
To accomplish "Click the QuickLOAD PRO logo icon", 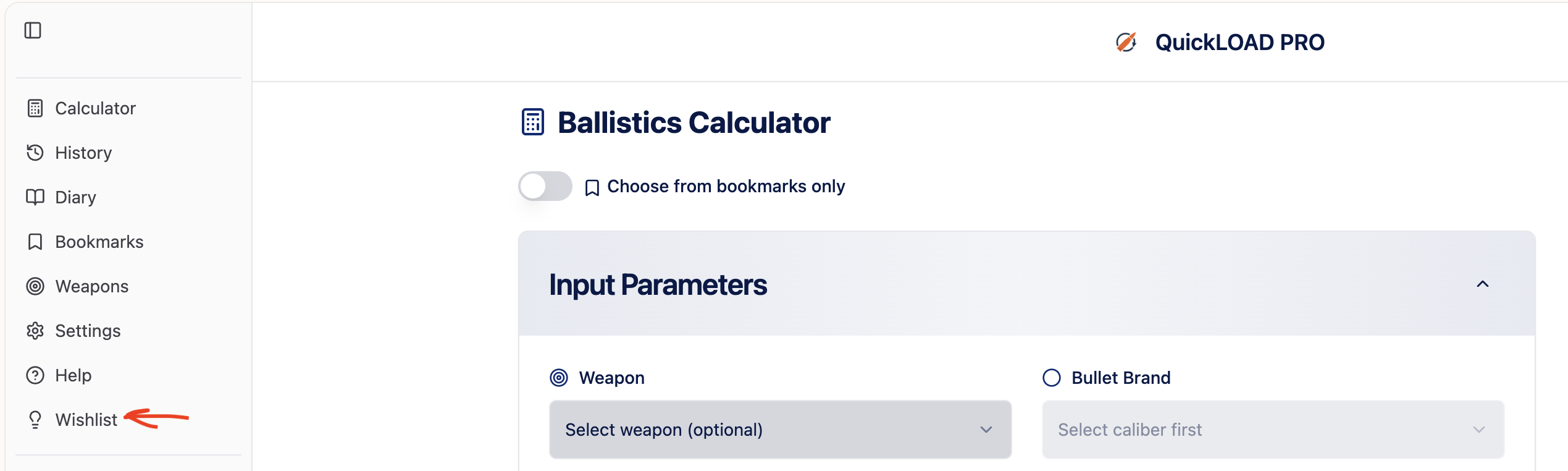I will pyautogui.click(x=1126, y=42).
